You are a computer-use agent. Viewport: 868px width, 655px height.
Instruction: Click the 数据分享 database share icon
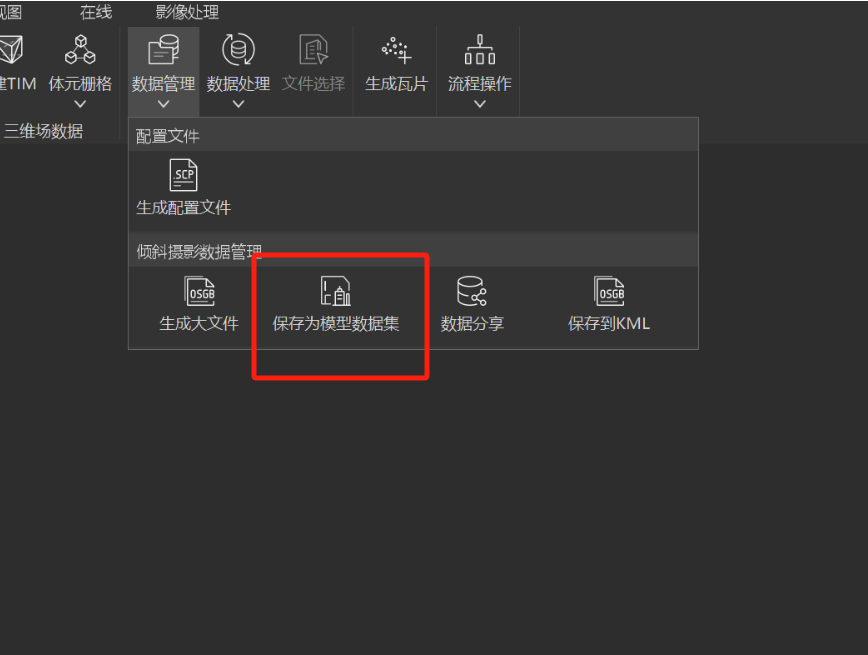pos(472,291)
